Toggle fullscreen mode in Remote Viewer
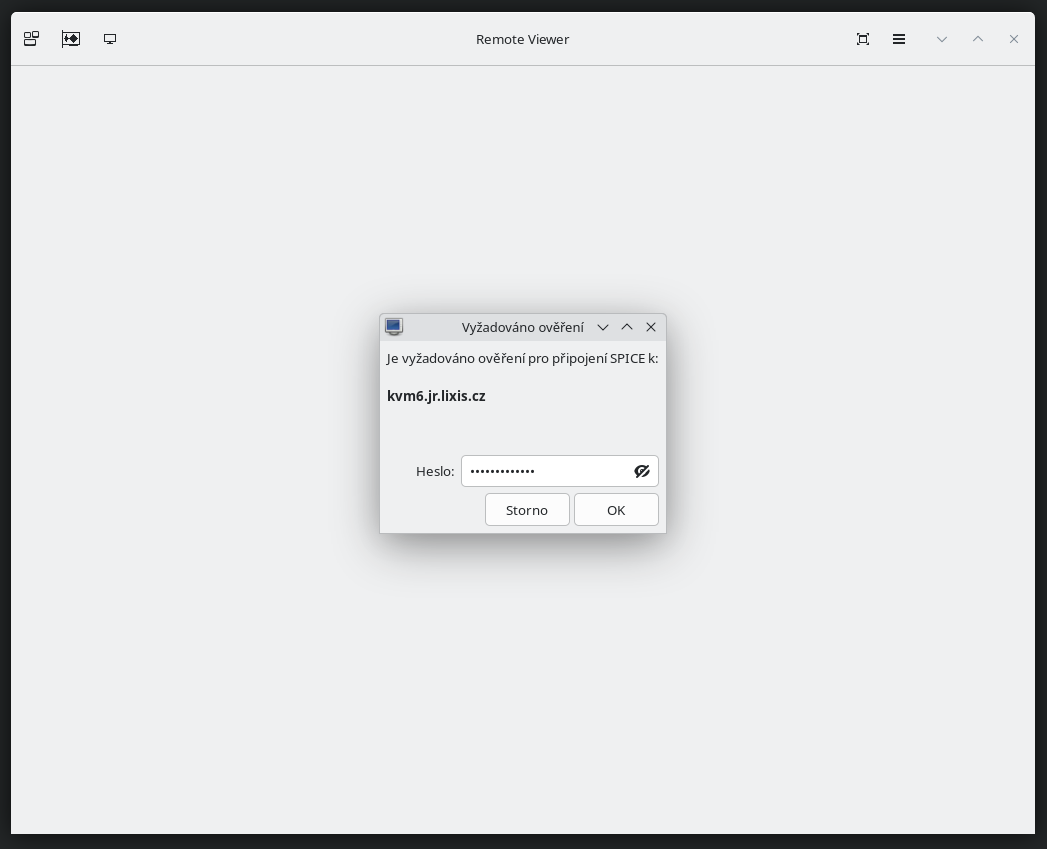1047x849 pixels. 863,39
